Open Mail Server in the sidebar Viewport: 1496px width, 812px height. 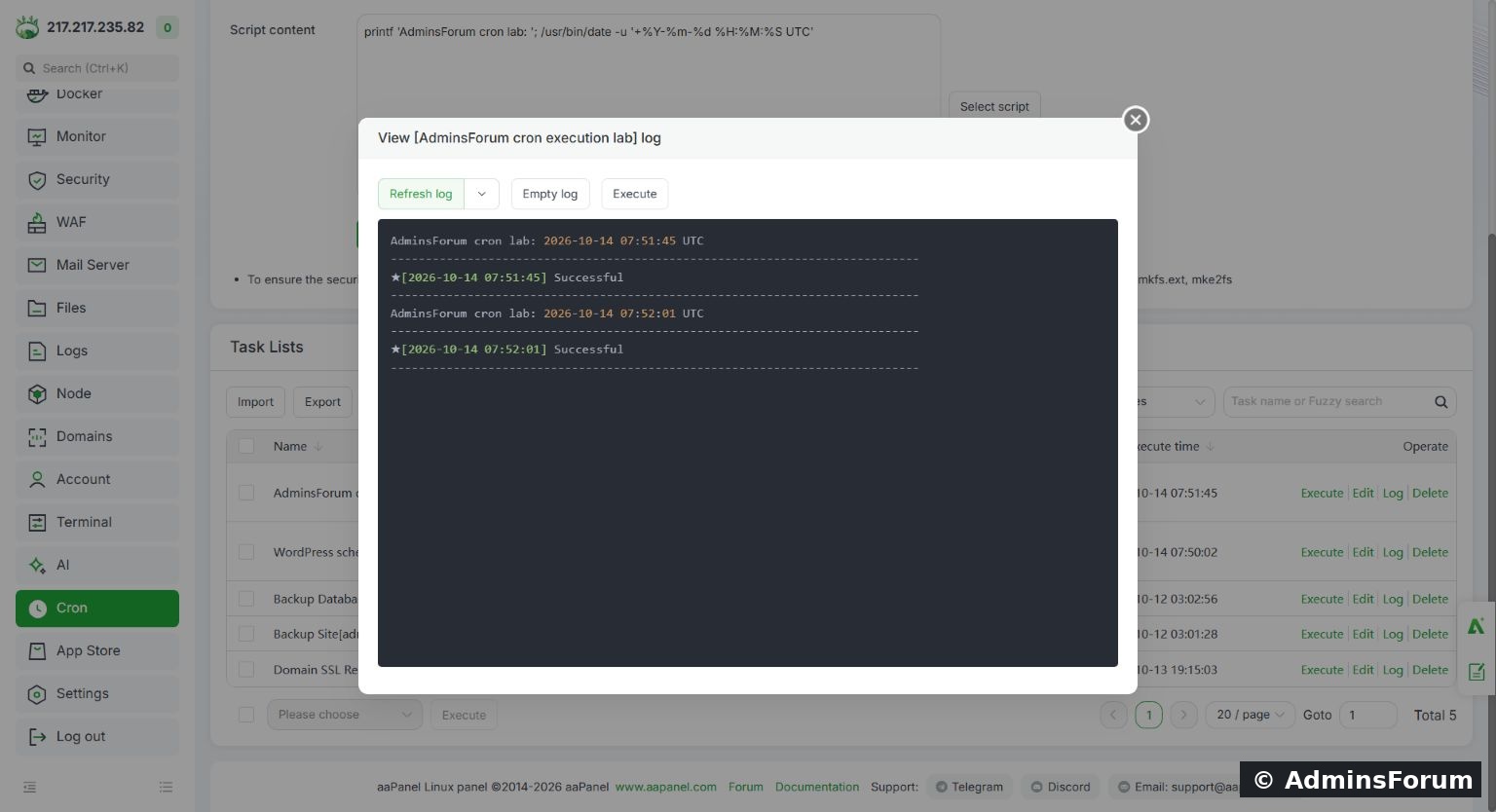[x=97, y=265]
